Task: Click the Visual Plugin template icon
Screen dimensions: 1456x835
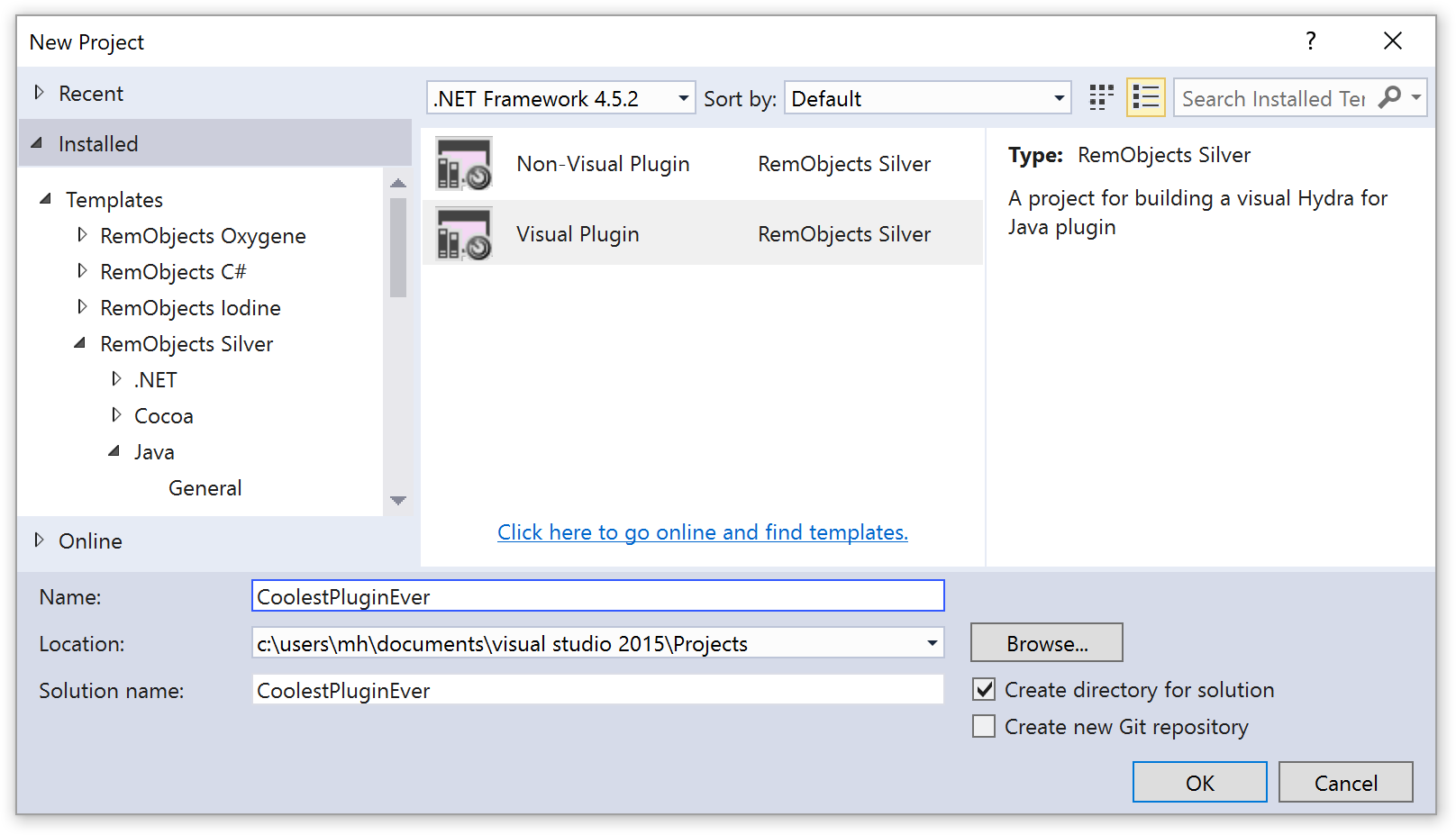Action: (x=464, y=233)
